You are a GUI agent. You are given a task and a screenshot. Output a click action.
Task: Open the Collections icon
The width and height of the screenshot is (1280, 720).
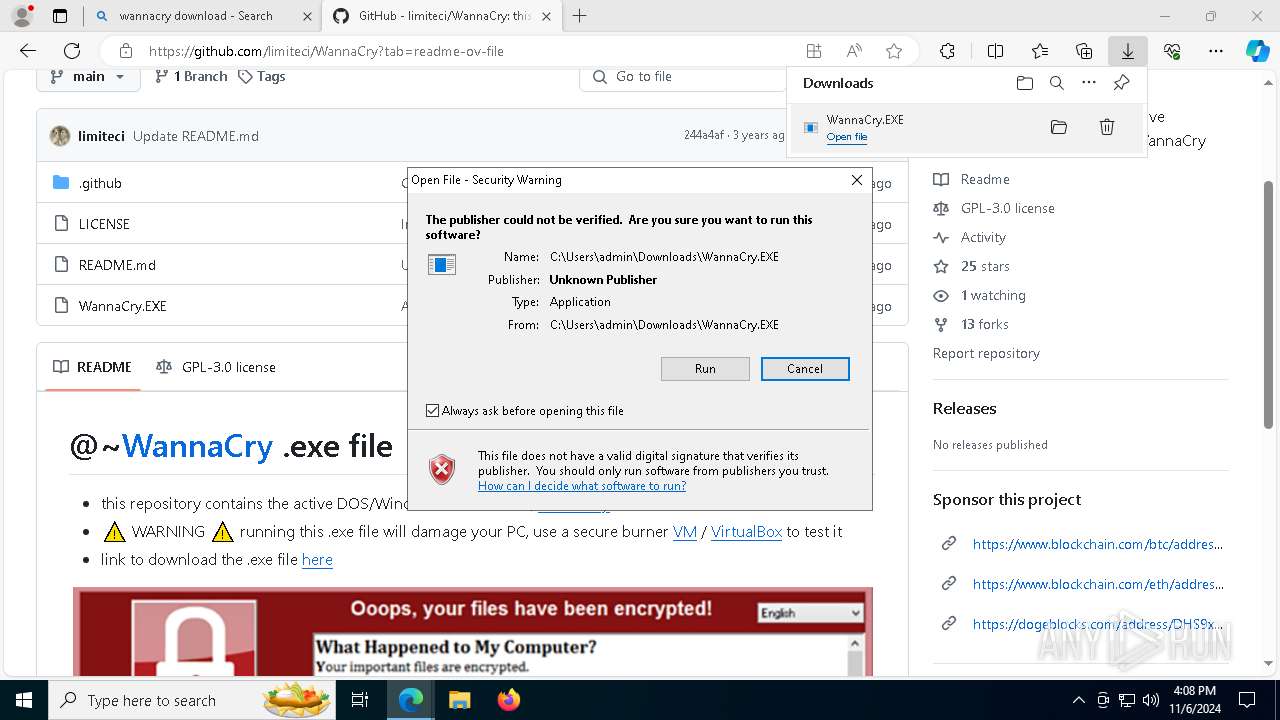point(1084,51)
